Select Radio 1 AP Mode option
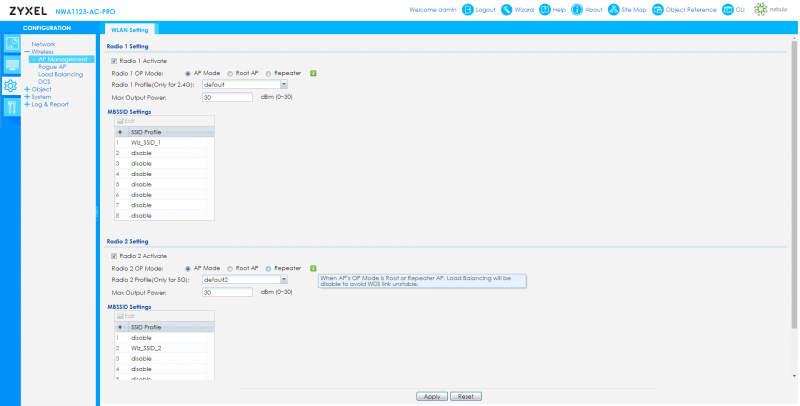Image resolution: width=800 pixels, height=406 pixels. tap(188, 74)
